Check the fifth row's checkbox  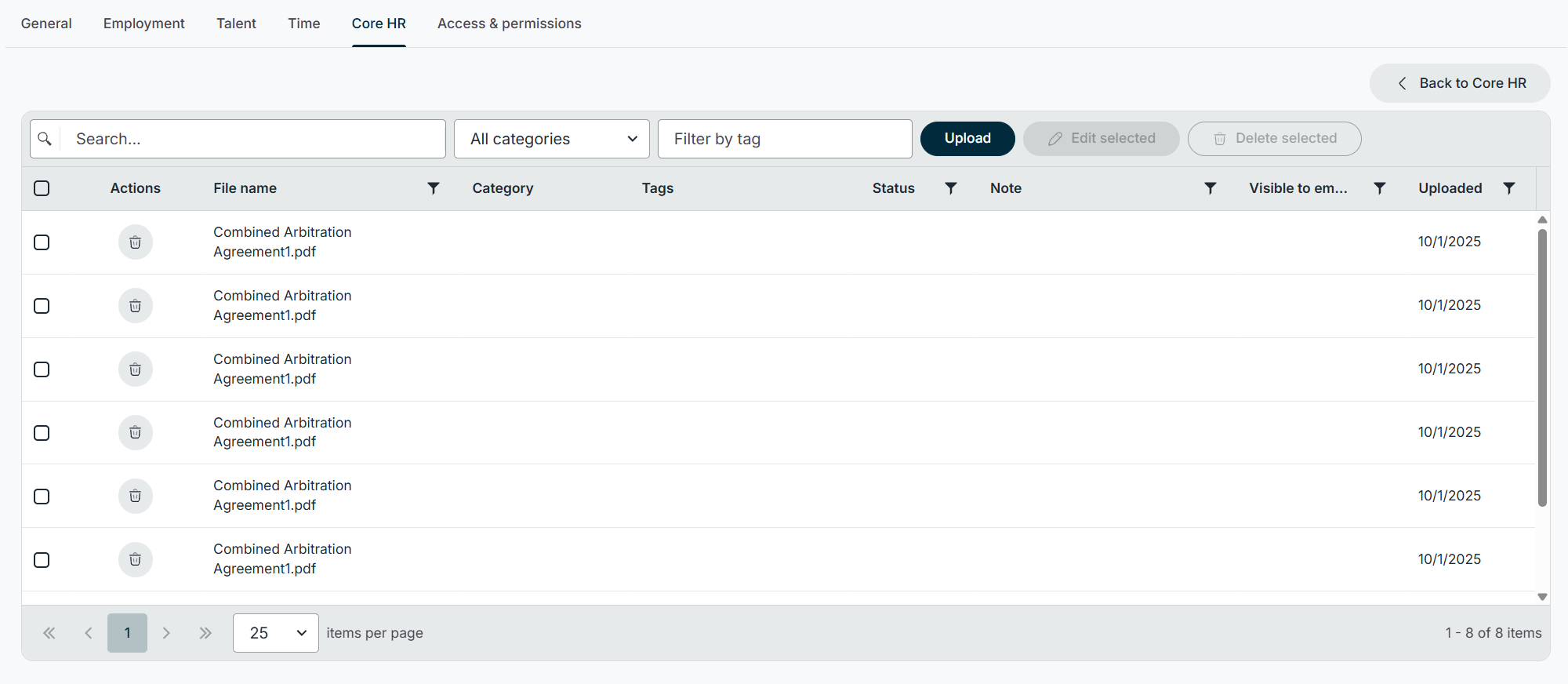click(42, 497)
